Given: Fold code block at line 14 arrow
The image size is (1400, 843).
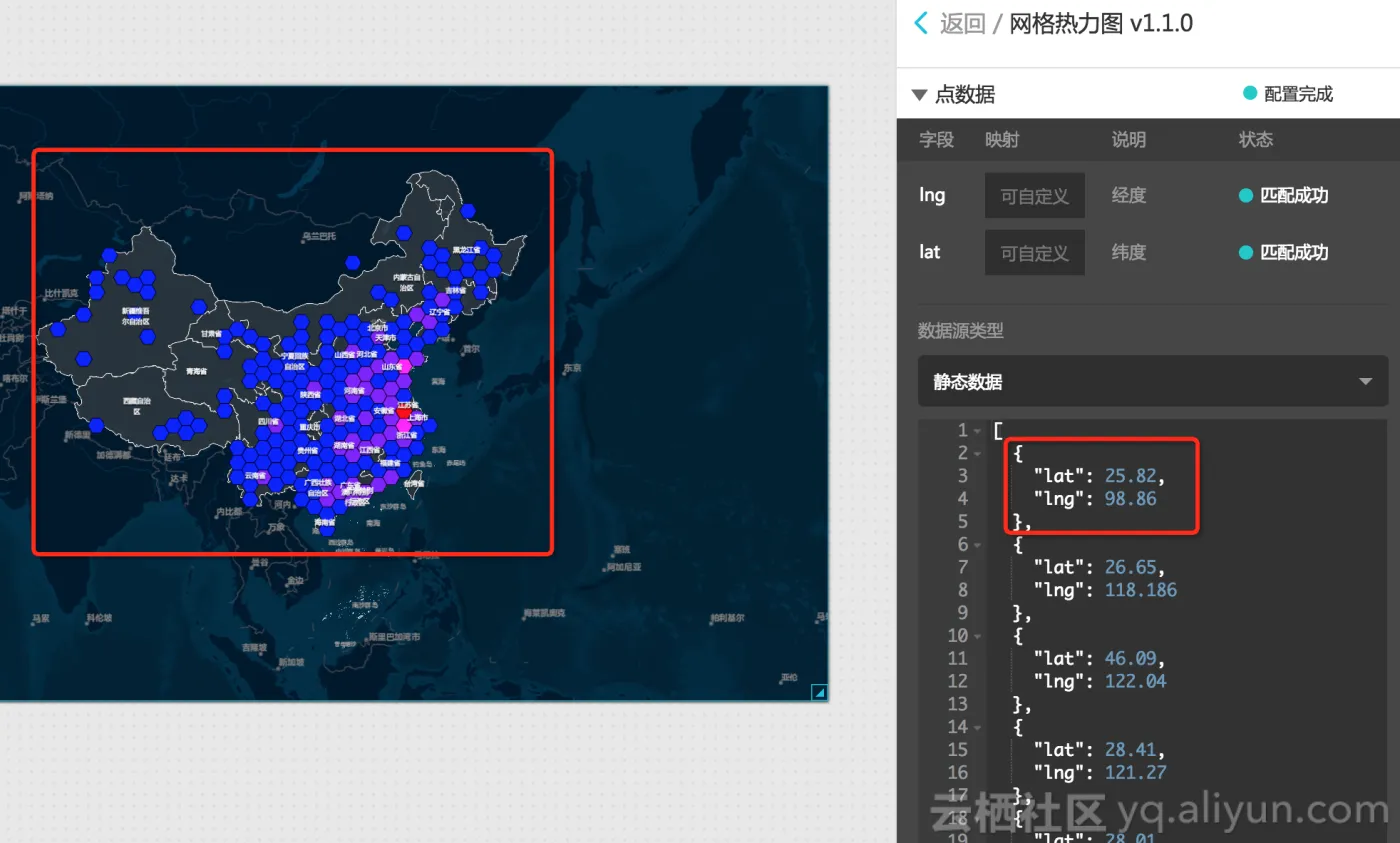Looking at the screenshot, I should click(x=977, y=727).
